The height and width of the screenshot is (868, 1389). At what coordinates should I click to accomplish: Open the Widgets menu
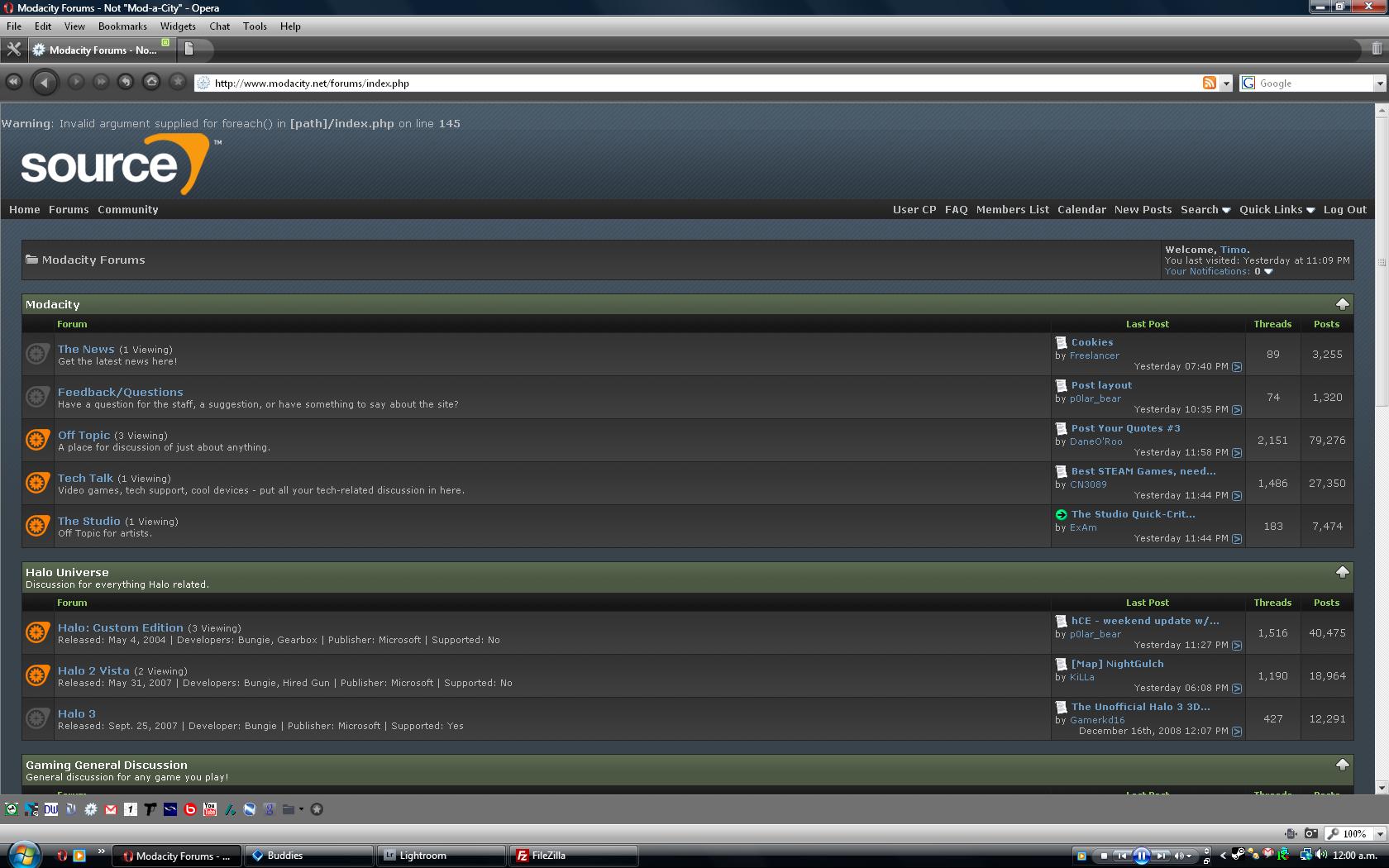click(178, 26)
